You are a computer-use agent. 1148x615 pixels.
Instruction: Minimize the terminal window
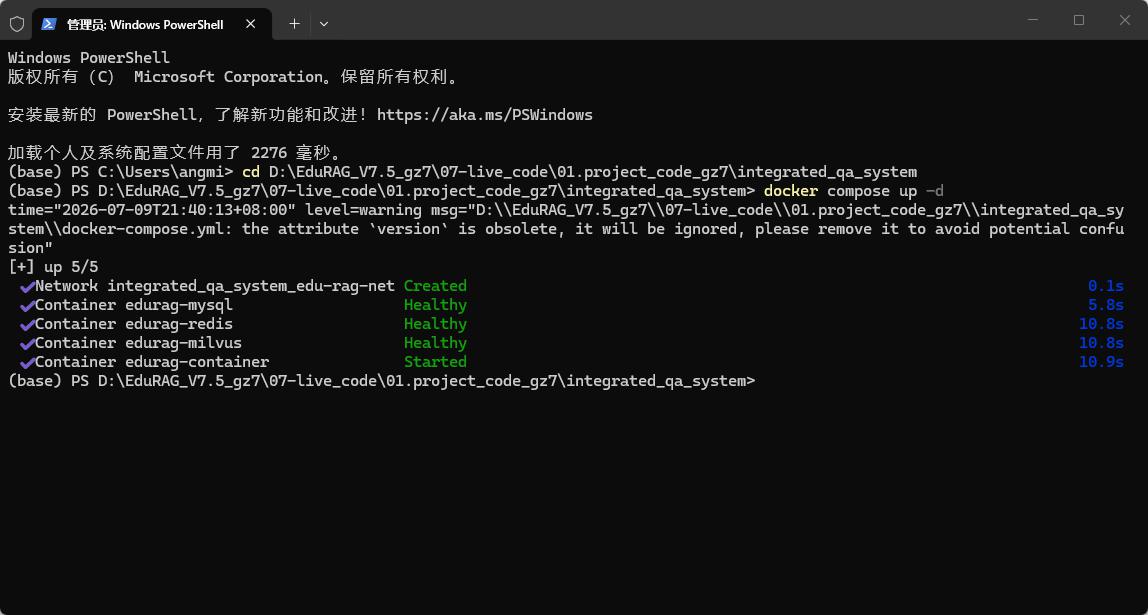click(x=1033, y=20)
